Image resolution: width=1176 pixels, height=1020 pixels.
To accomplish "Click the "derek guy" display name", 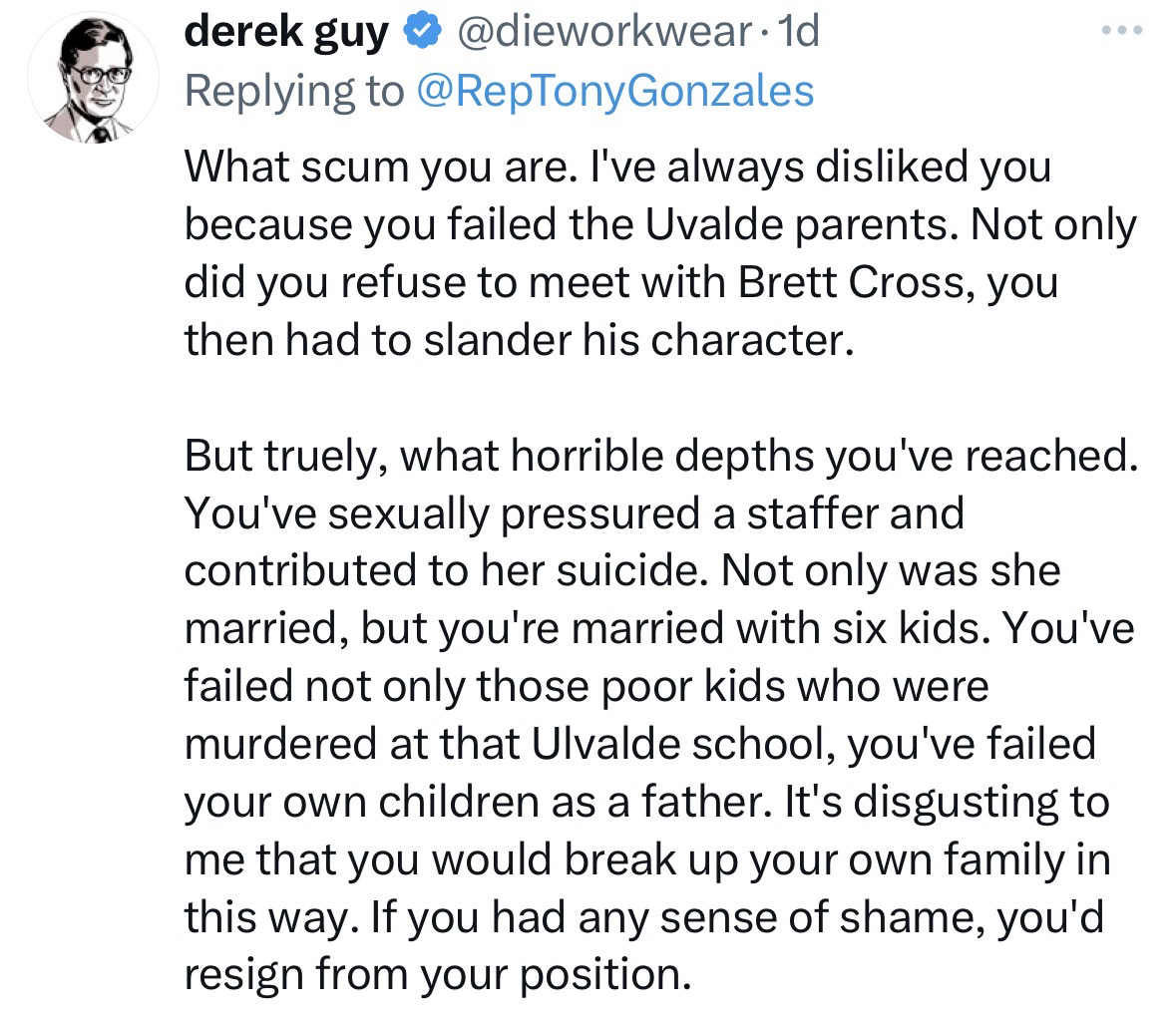I will click(286, 35).
